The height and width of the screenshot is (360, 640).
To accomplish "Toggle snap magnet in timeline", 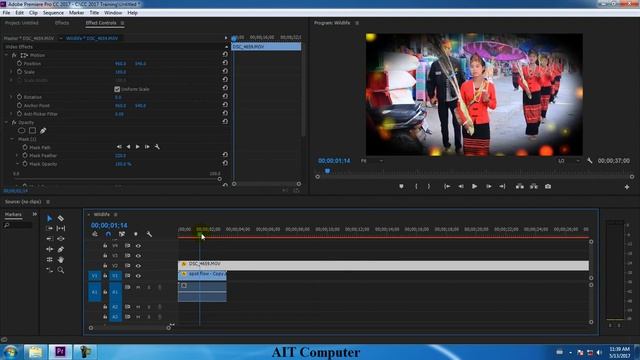I will click(108, 234).
